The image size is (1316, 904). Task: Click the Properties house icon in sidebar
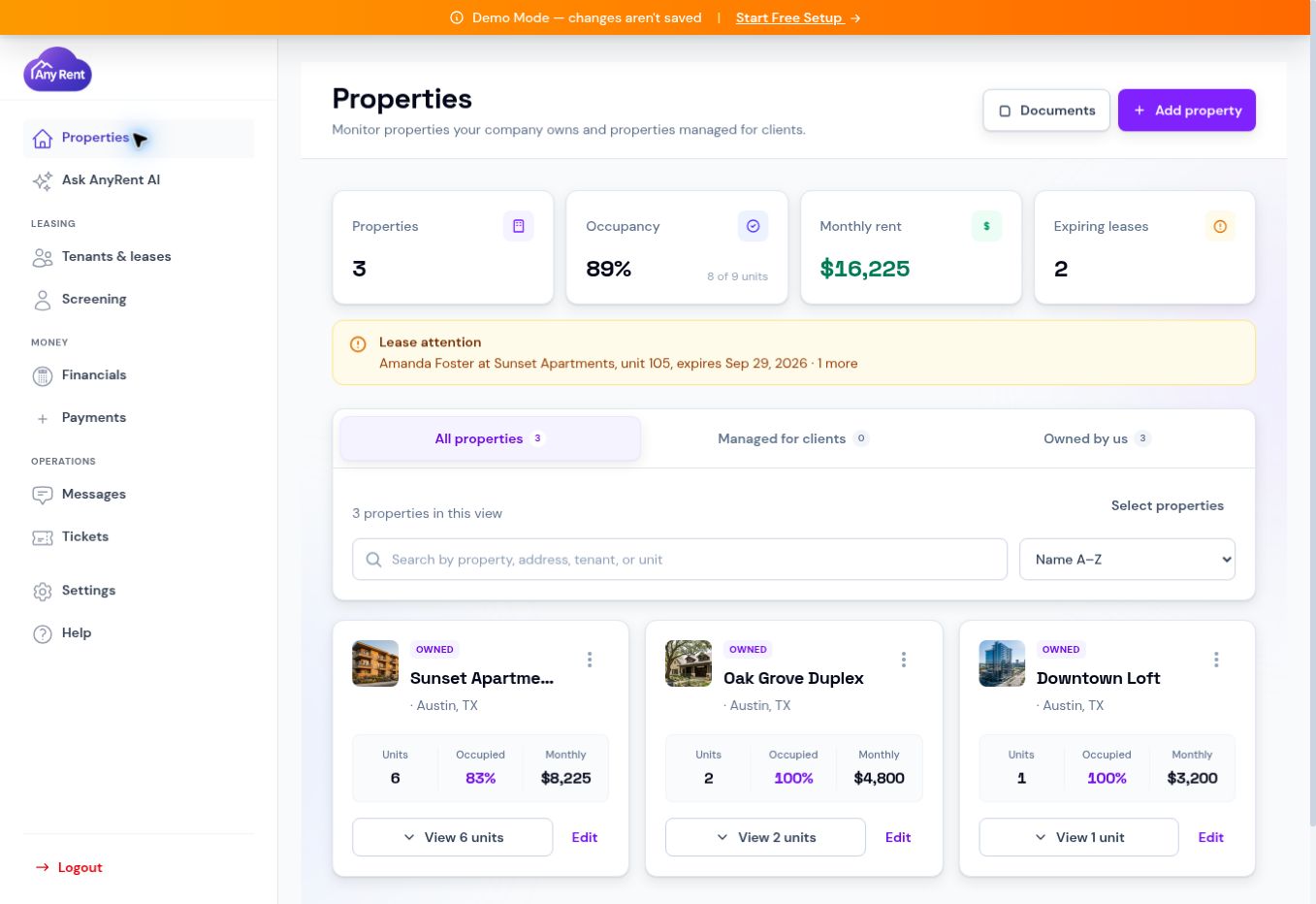point(43,139)
